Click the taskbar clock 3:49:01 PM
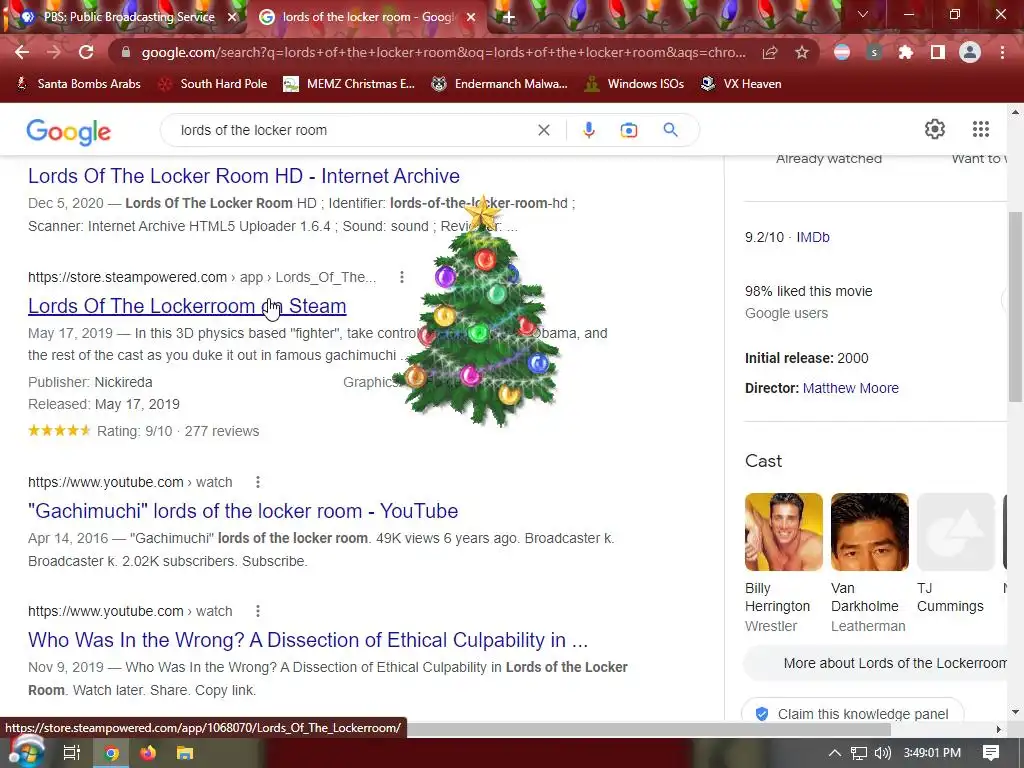Viewport: 1024px width, 768px height. (x=932, y=753)
